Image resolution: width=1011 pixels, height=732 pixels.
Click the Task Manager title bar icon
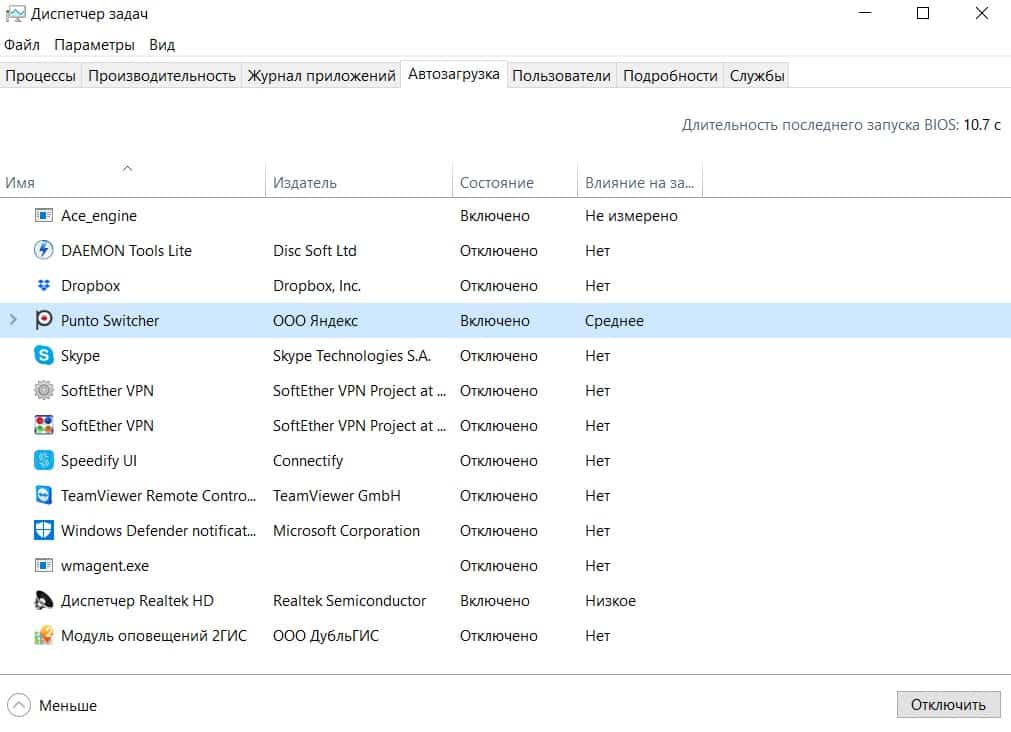(15, 14)
